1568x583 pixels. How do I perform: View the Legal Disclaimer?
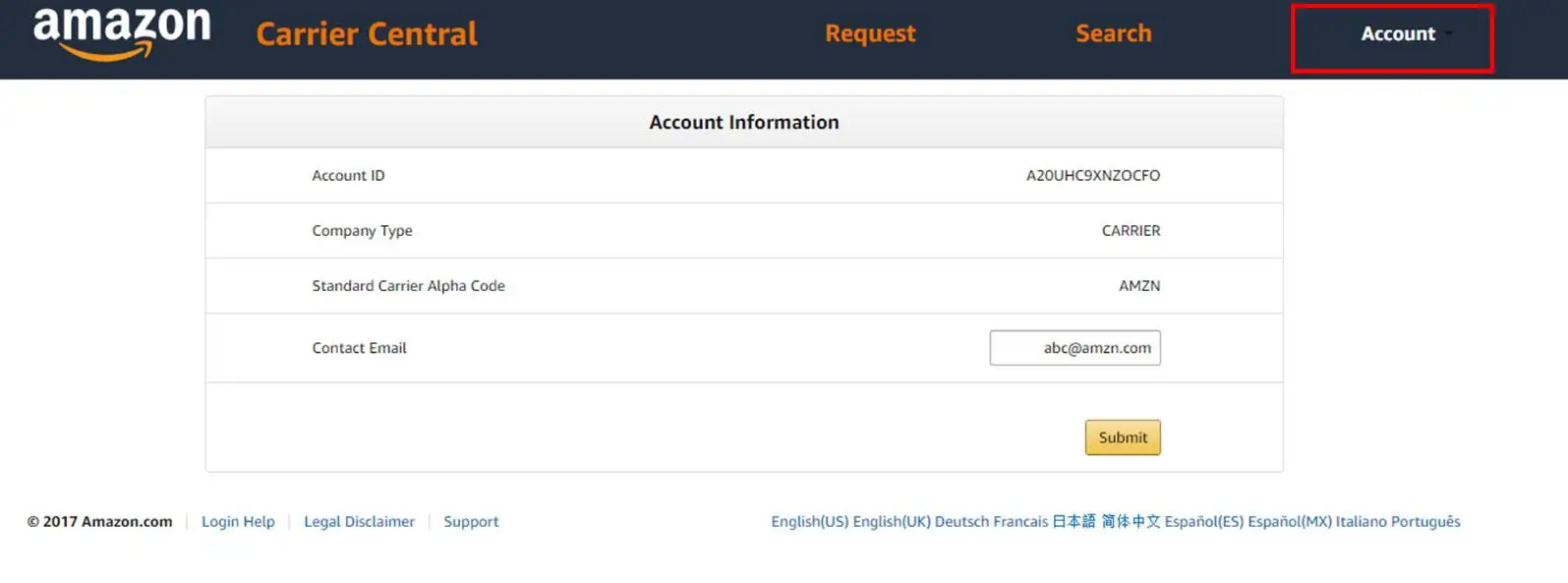[359, 521]
